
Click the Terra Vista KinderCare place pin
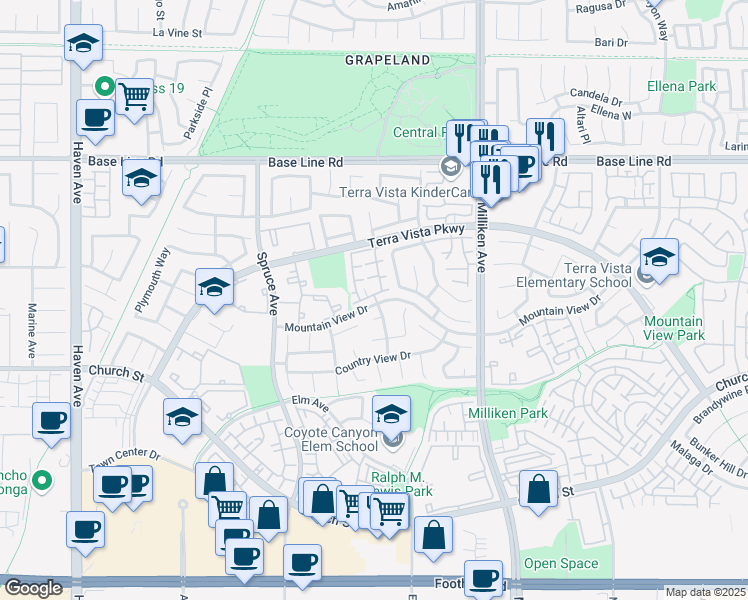click(450, 167)
